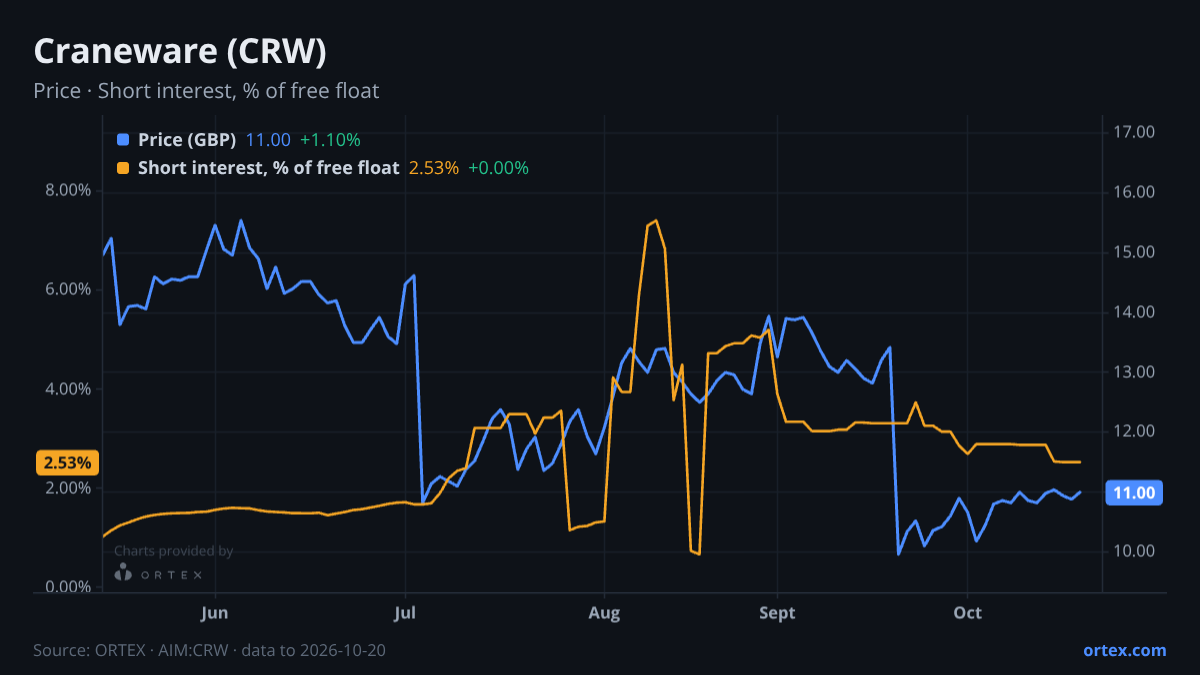Click the 2.00% left axis label
Screen dimensions: 1200x675
coord(68,488)
